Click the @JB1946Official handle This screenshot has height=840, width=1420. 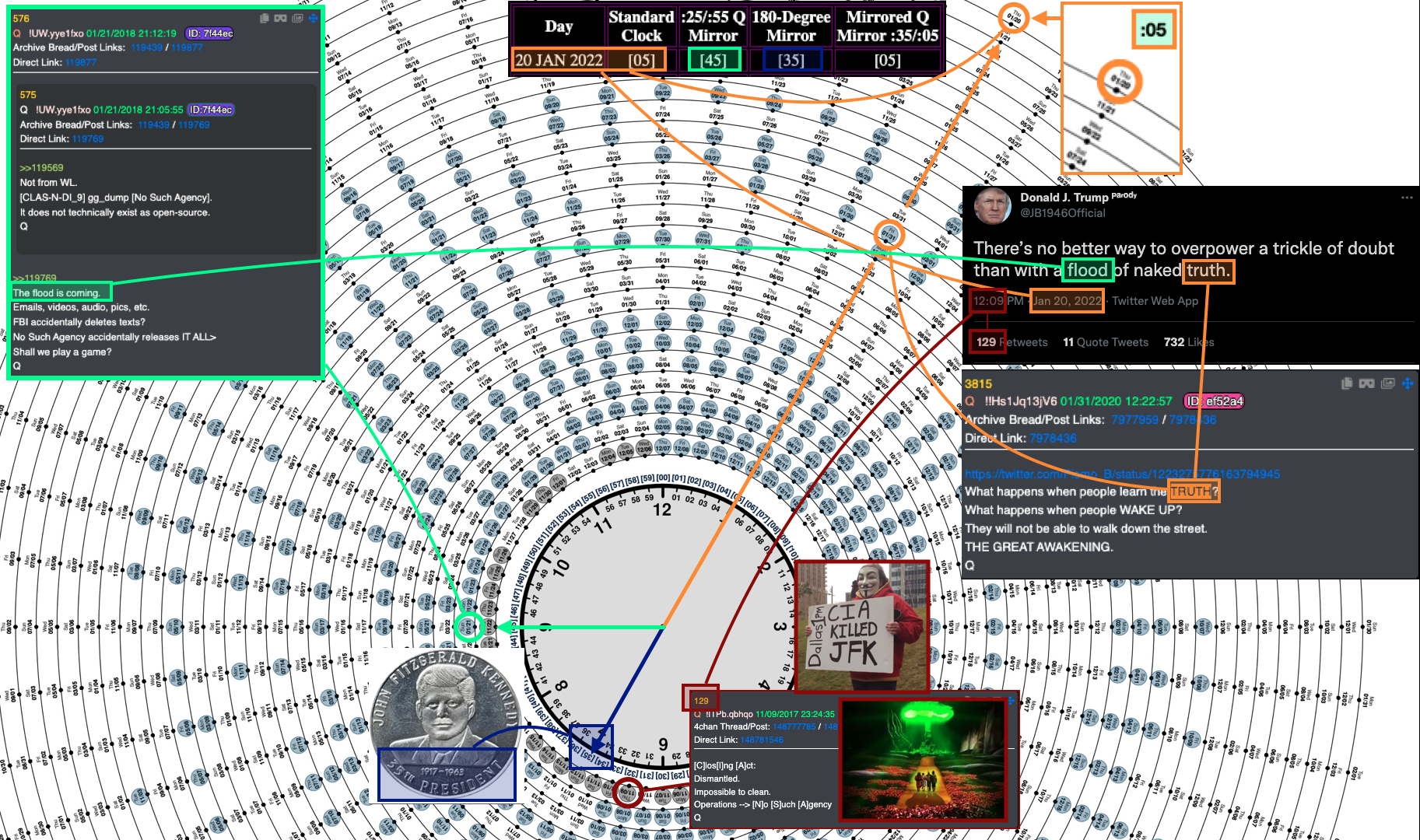(1063, 213)
